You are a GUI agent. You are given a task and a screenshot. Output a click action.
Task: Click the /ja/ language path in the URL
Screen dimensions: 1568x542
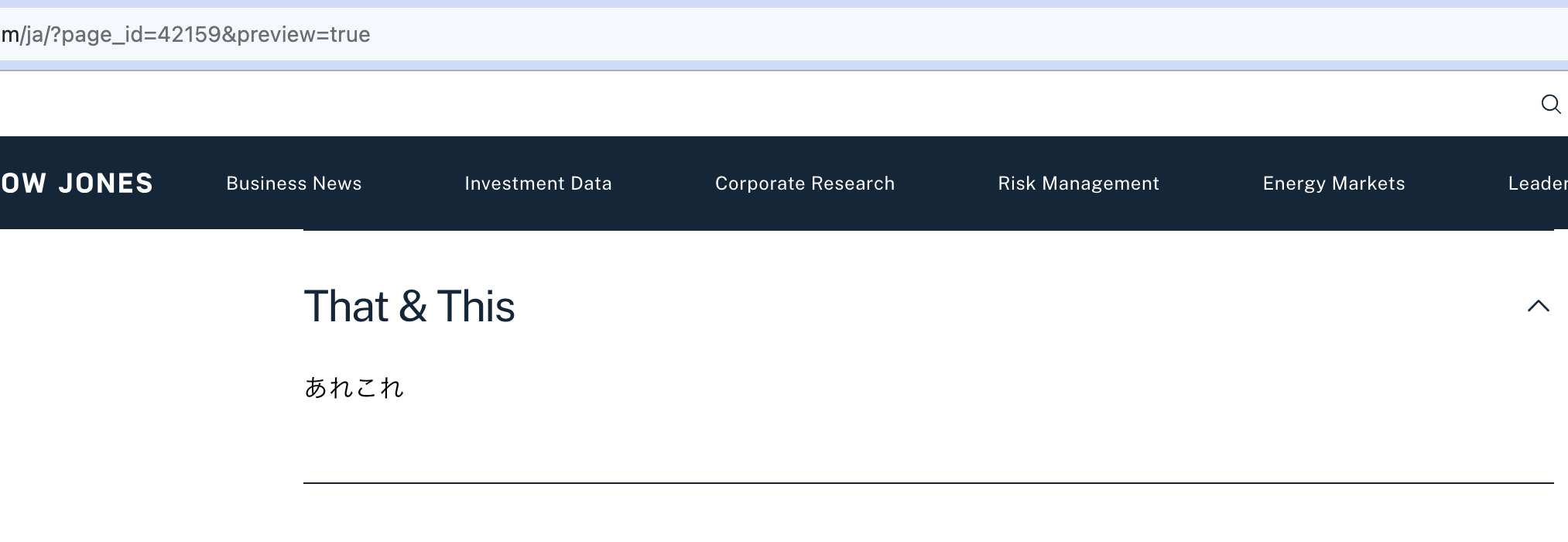[34, 35]
